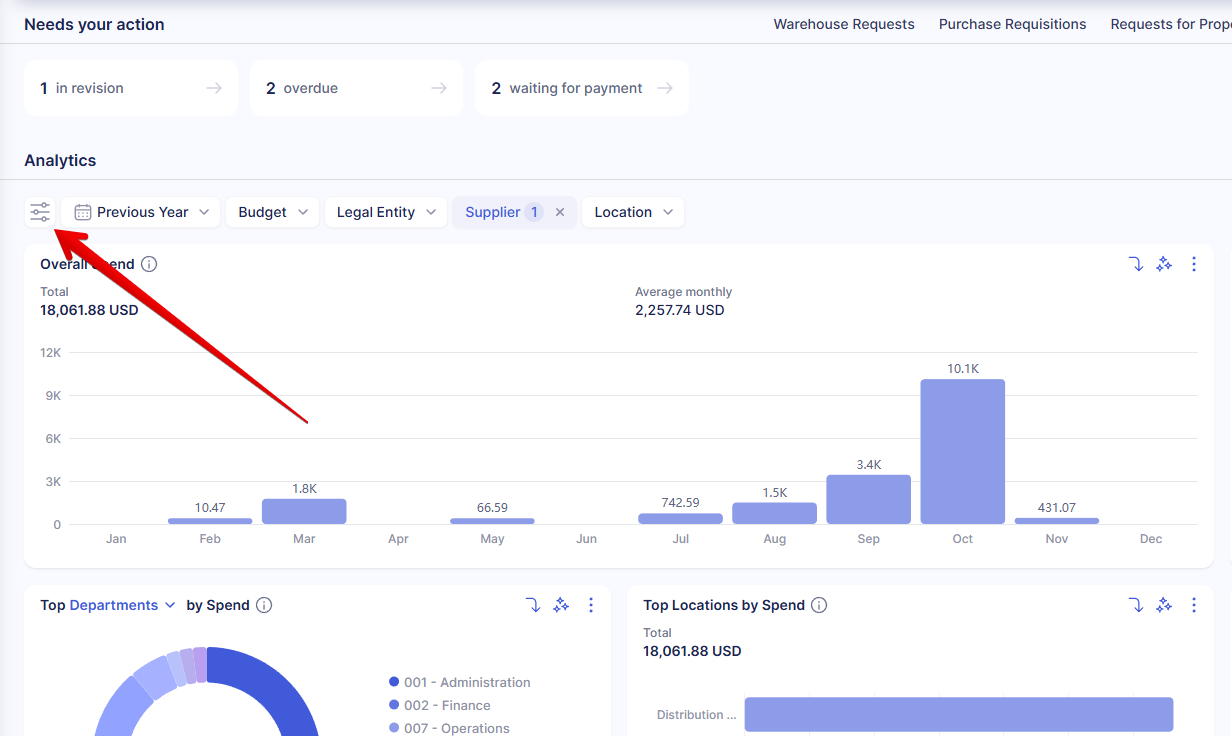
Task: Open the Budget filter dropdown
Action: pos(272,212)
